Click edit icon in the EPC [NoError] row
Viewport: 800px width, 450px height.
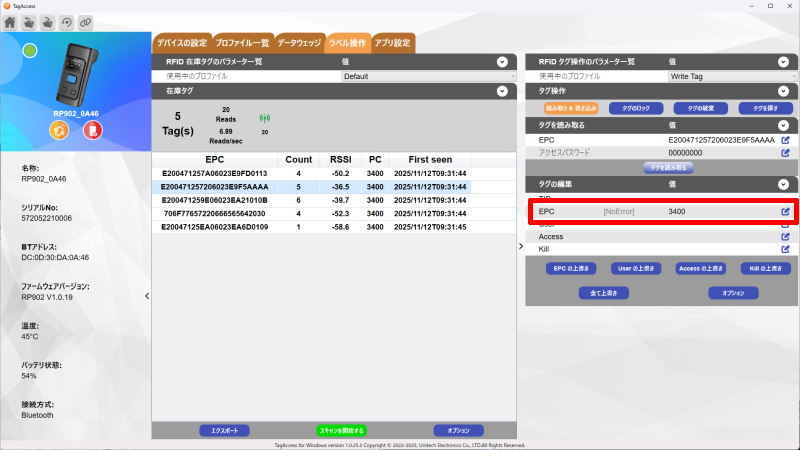(x=785, y=211)
